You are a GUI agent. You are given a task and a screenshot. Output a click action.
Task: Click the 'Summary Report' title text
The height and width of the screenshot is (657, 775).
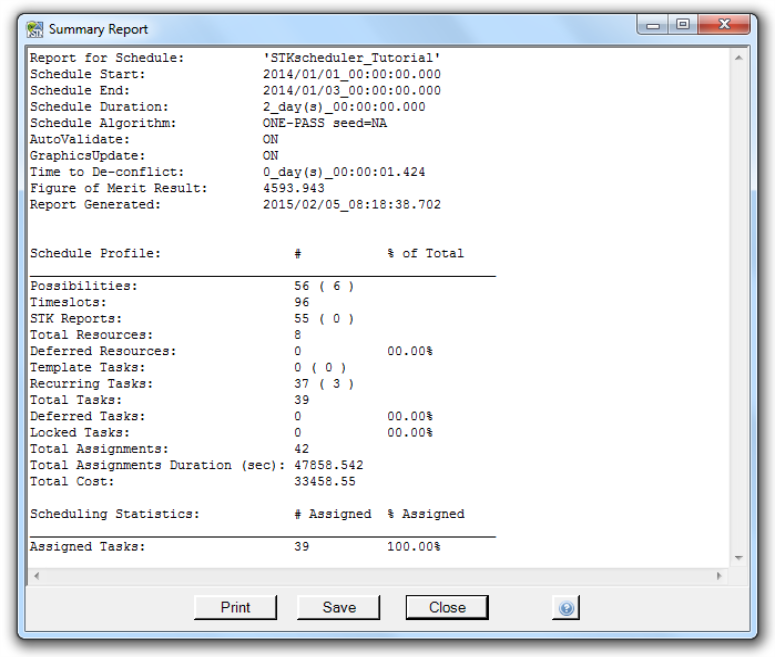[x=95, y=30]
